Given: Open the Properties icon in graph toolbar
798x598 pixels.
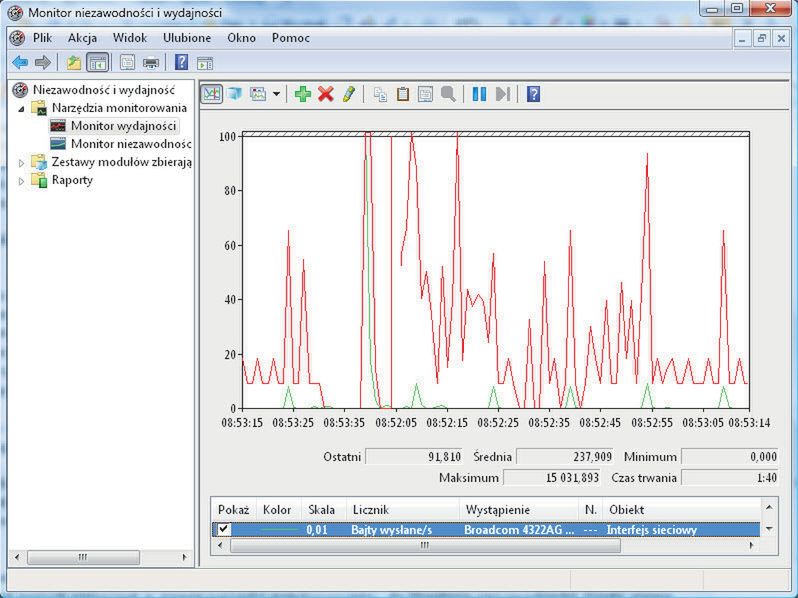Looking at the screenshot, I should coord(425,94).
